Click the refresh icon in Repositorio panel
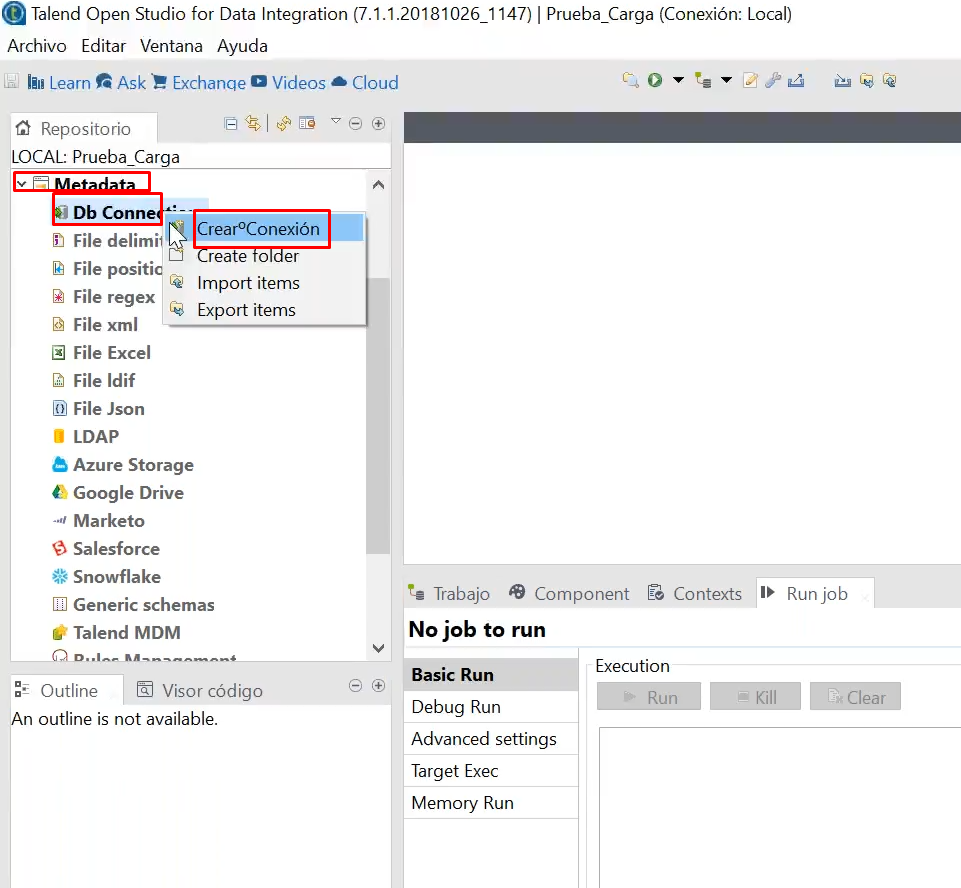This screenshot has width=961, height=888. pos(283,124)
